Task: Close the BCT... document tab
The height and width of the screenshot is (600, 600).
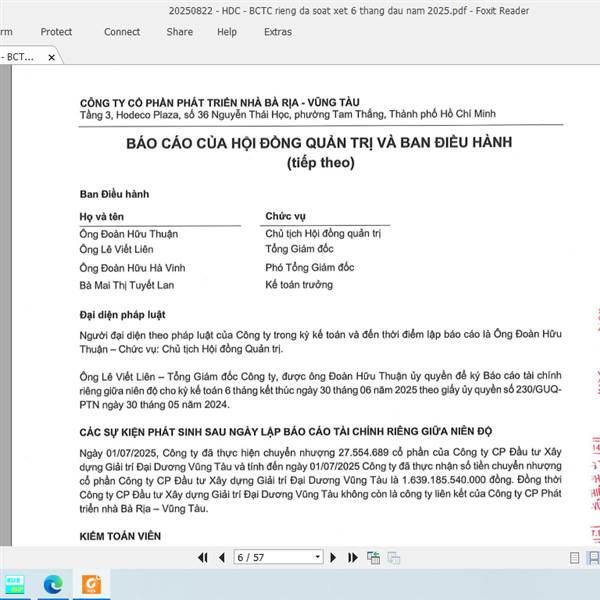Action: 51,57
